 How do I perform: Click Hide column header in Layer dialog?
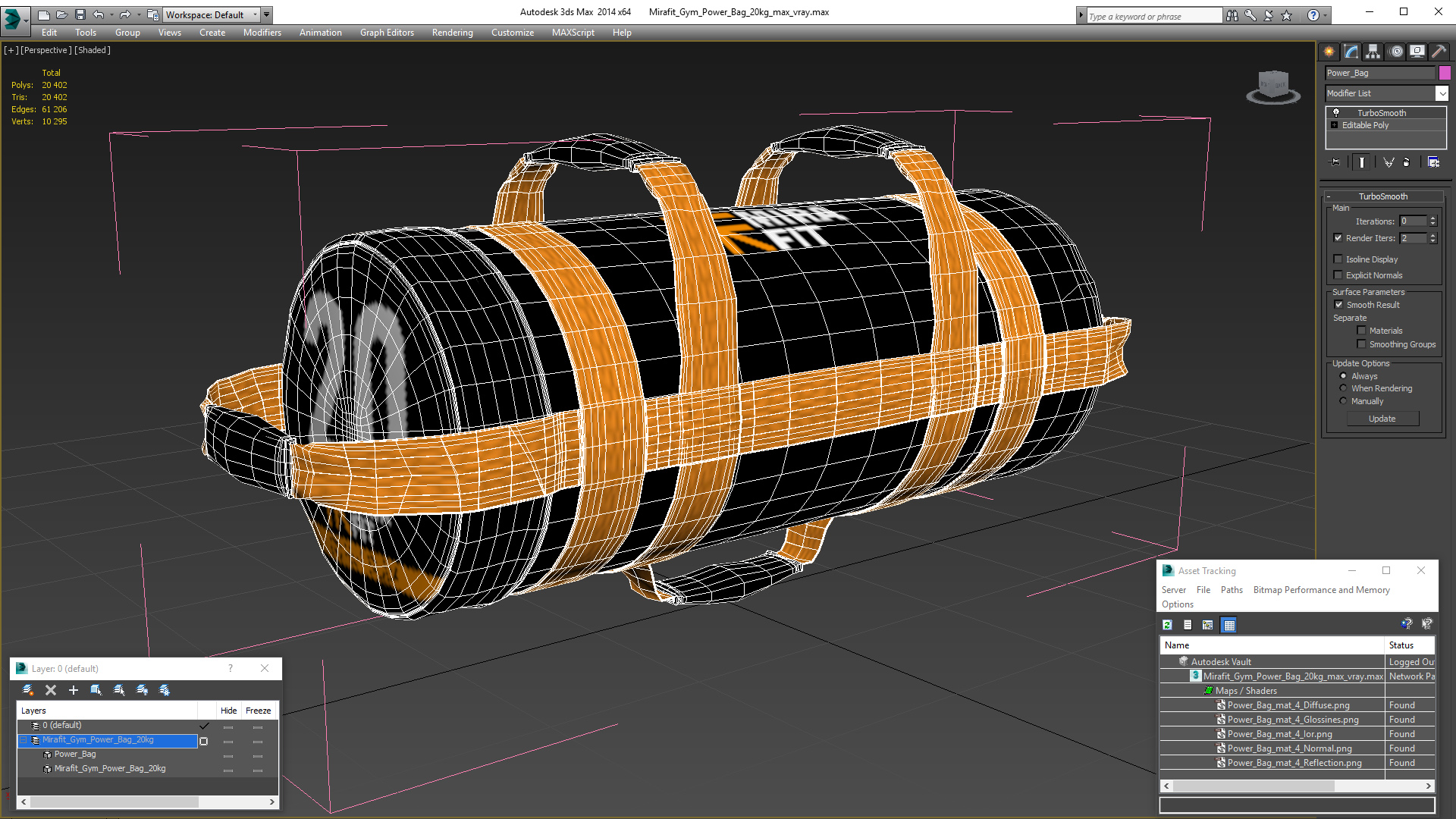(229, 711)
